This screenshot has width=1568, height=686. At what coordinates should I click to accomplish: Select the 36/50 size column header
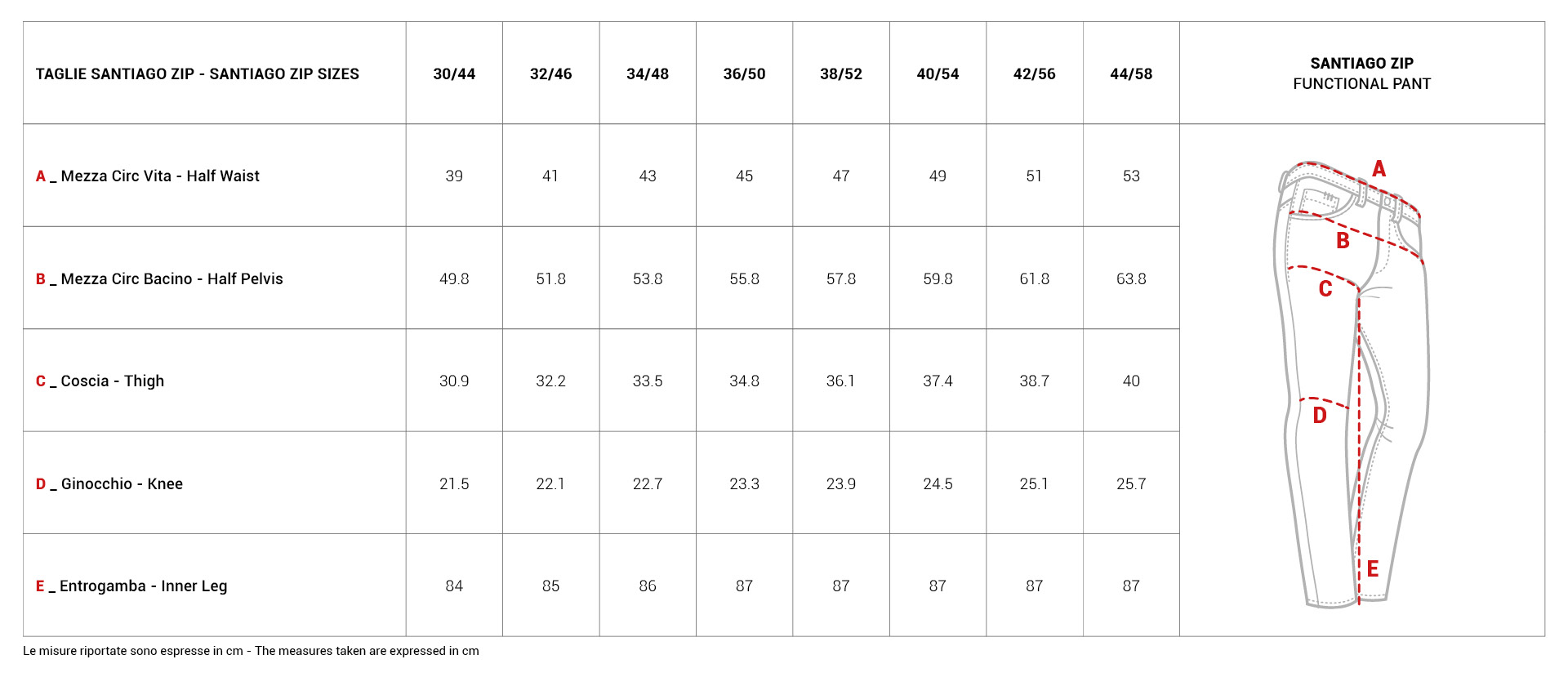744,73
